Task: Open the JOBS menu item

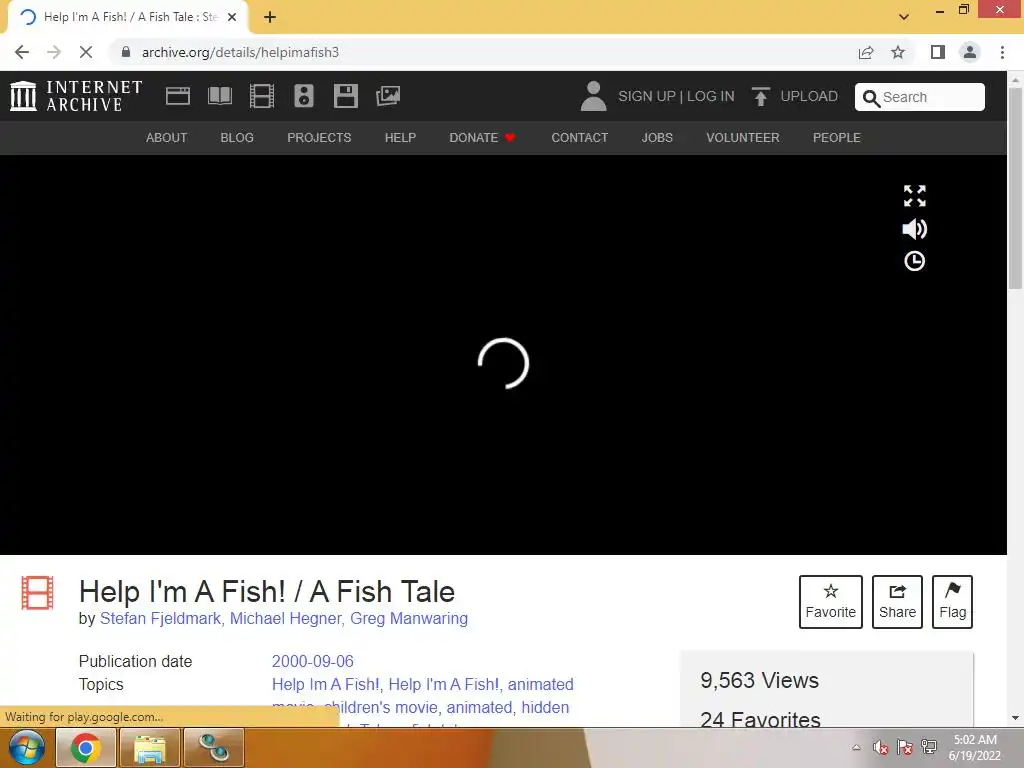Action: (657, 138)
